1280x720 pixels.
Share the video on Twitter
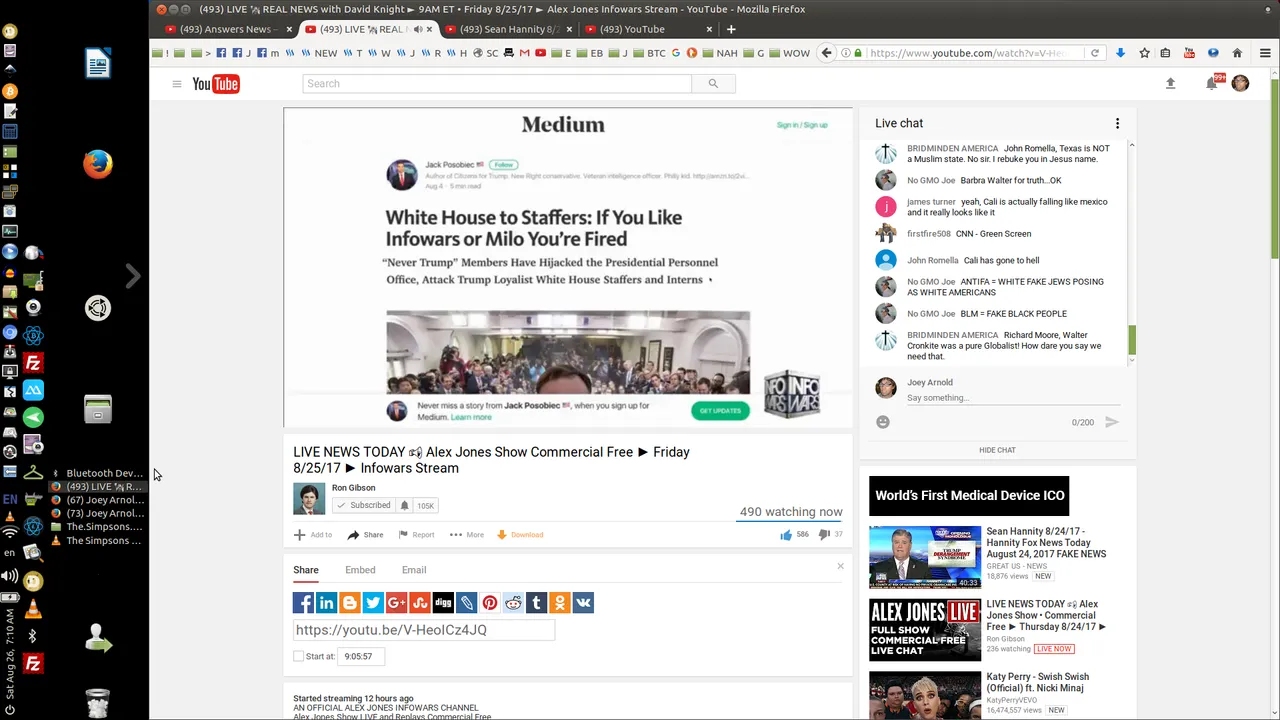[373, 602]
